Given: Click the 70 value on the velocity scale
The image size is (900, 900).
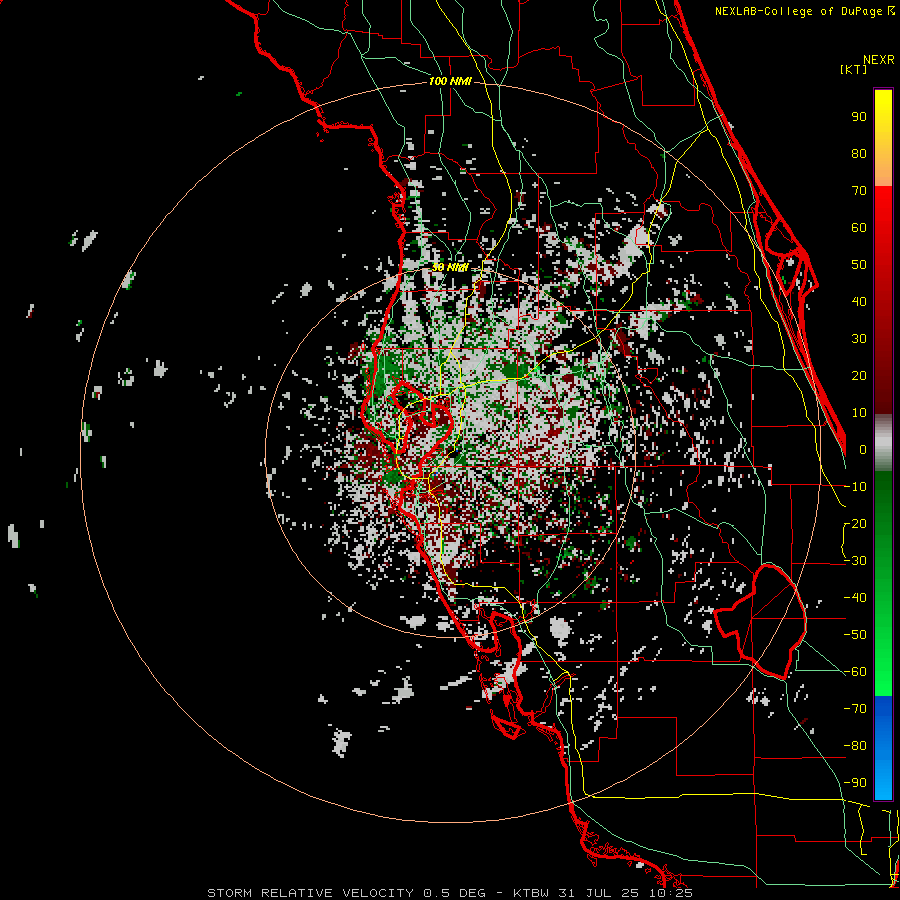Looking at the screenshot, I should pos(859,191).
